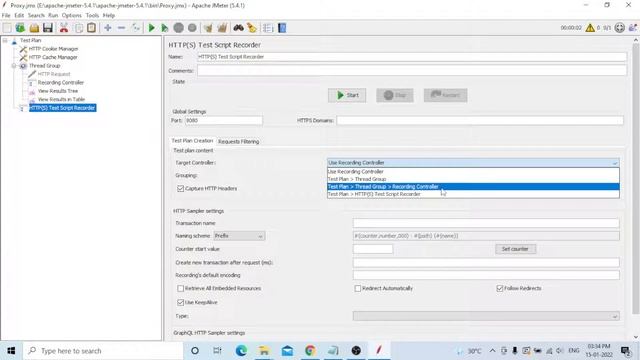640x360 pixels.
Task: Click the remote engines icon near thread count
Action: pos(620,28)
